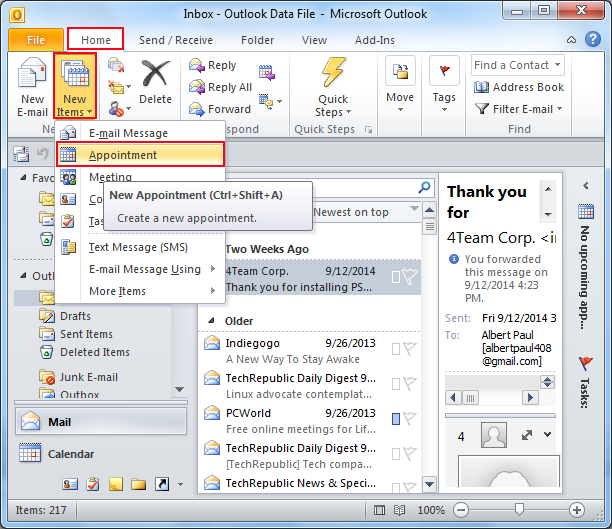Open the Filter E-mail dropdown

coord(518,109)
